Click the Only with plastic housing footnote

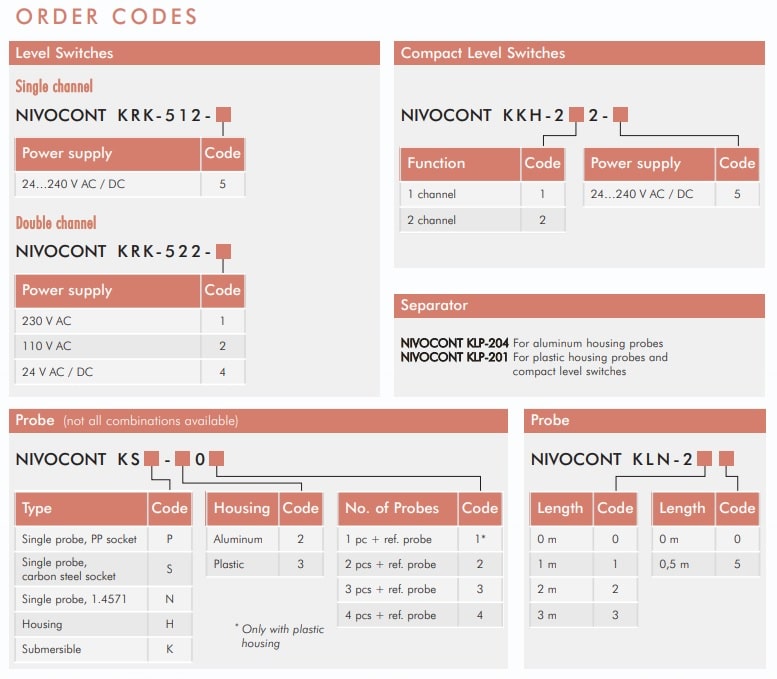pos(279,636)
